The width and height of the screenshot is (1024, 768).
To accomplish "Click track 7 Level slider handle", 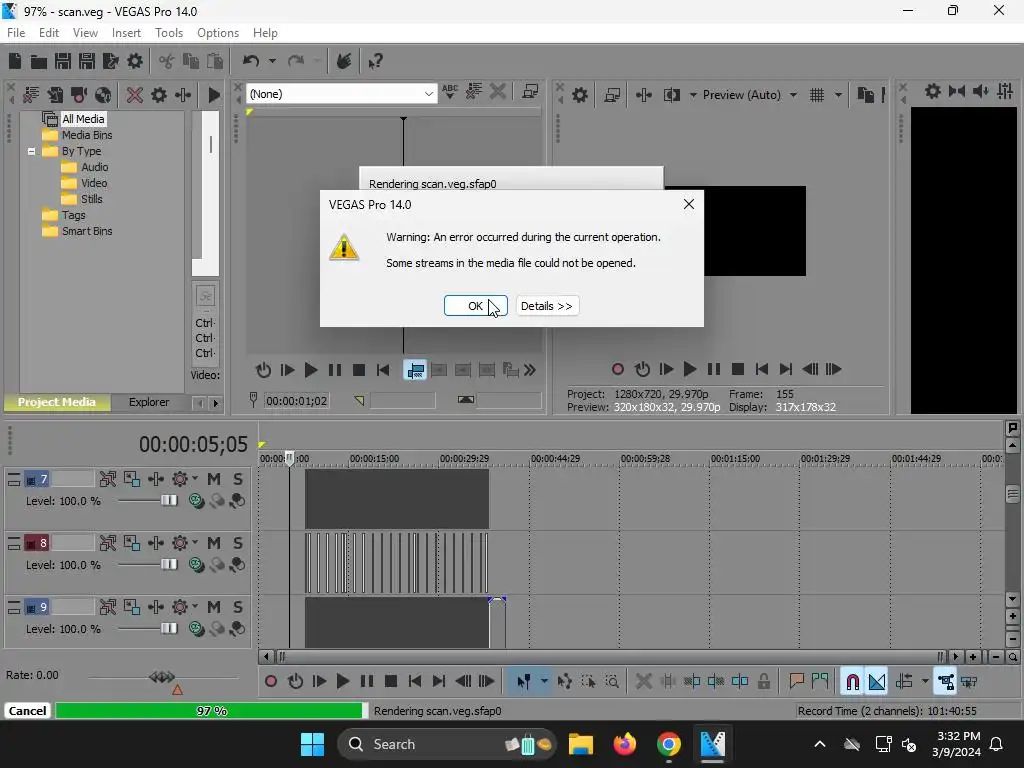I will pos(169,500).
